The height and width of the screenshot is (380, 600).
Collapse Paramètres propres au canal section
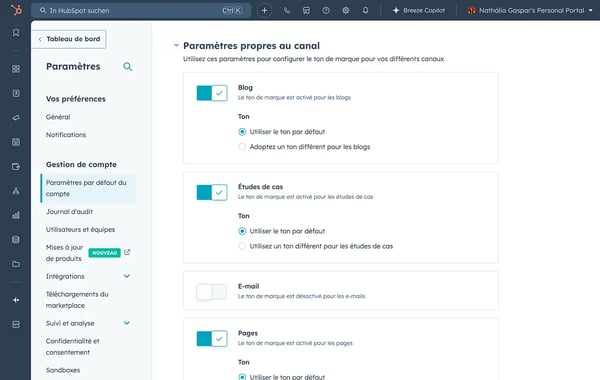176,45
